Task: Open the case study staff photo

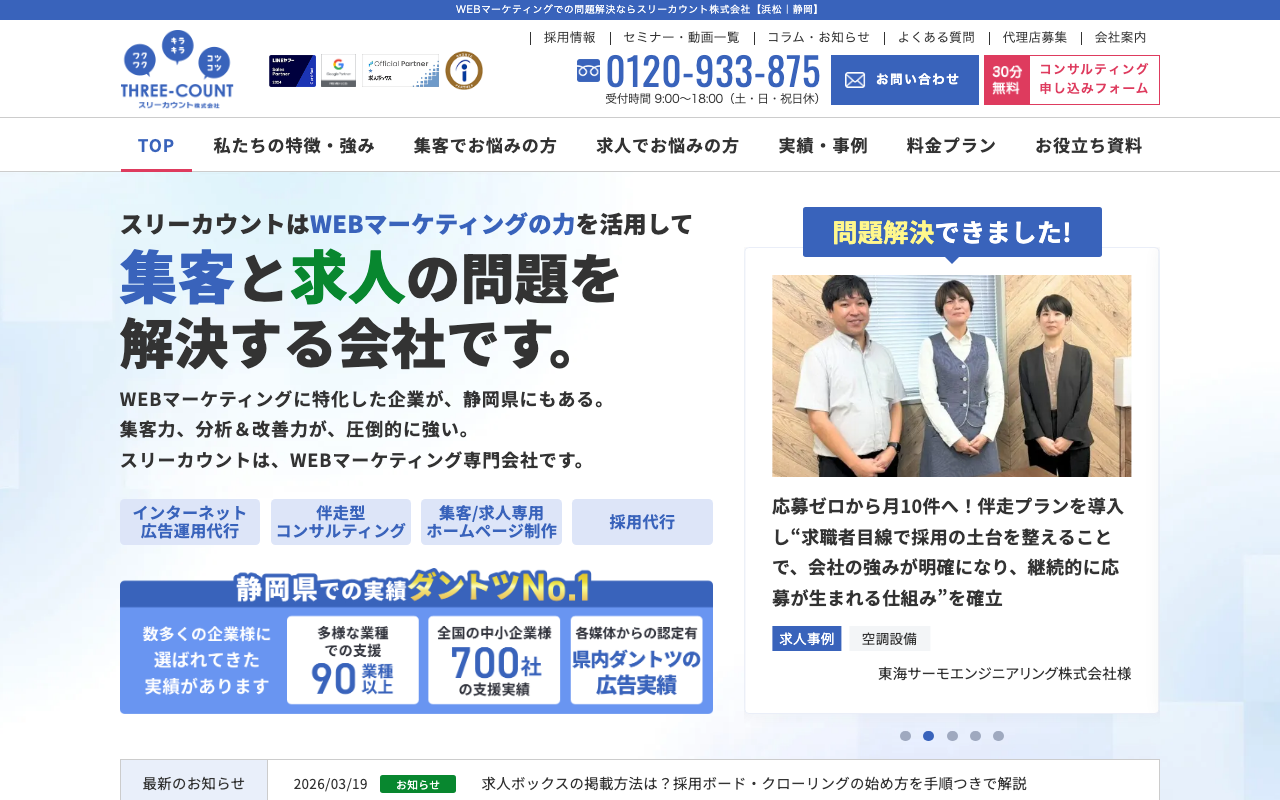Action: pyautogui.click(x=951, y=376)
